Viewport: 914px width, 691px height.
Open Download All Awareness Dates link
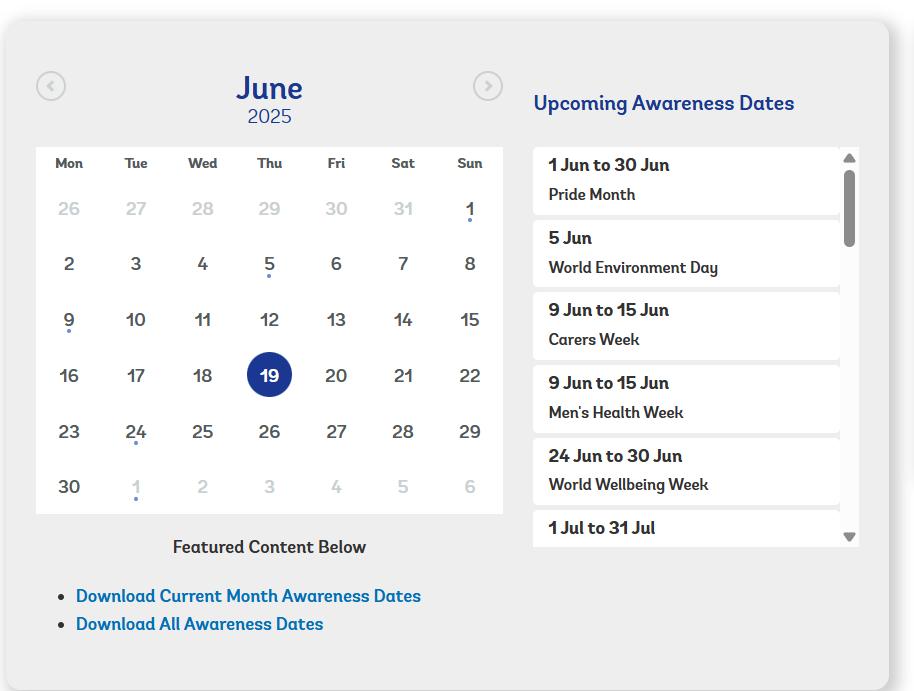point(199,624)
